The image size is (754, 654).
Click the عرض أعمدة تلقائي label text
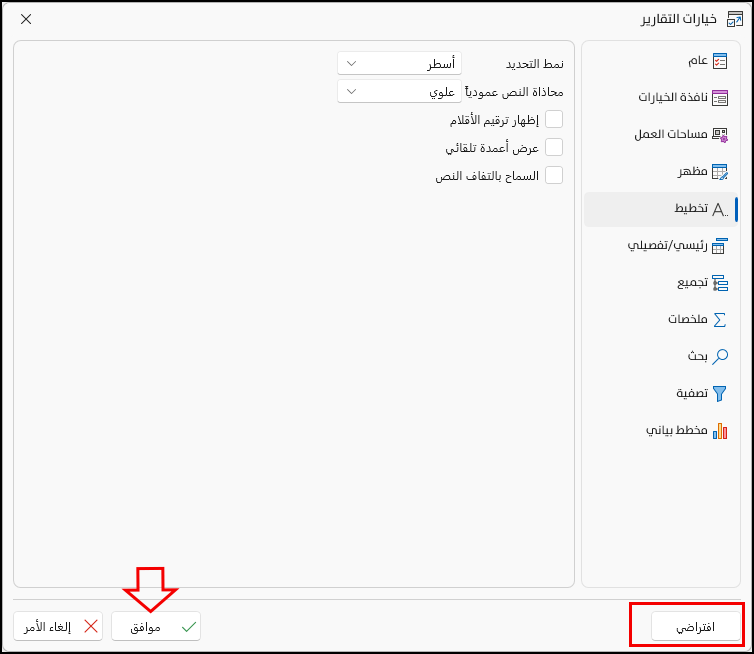[x=492, y=148]
